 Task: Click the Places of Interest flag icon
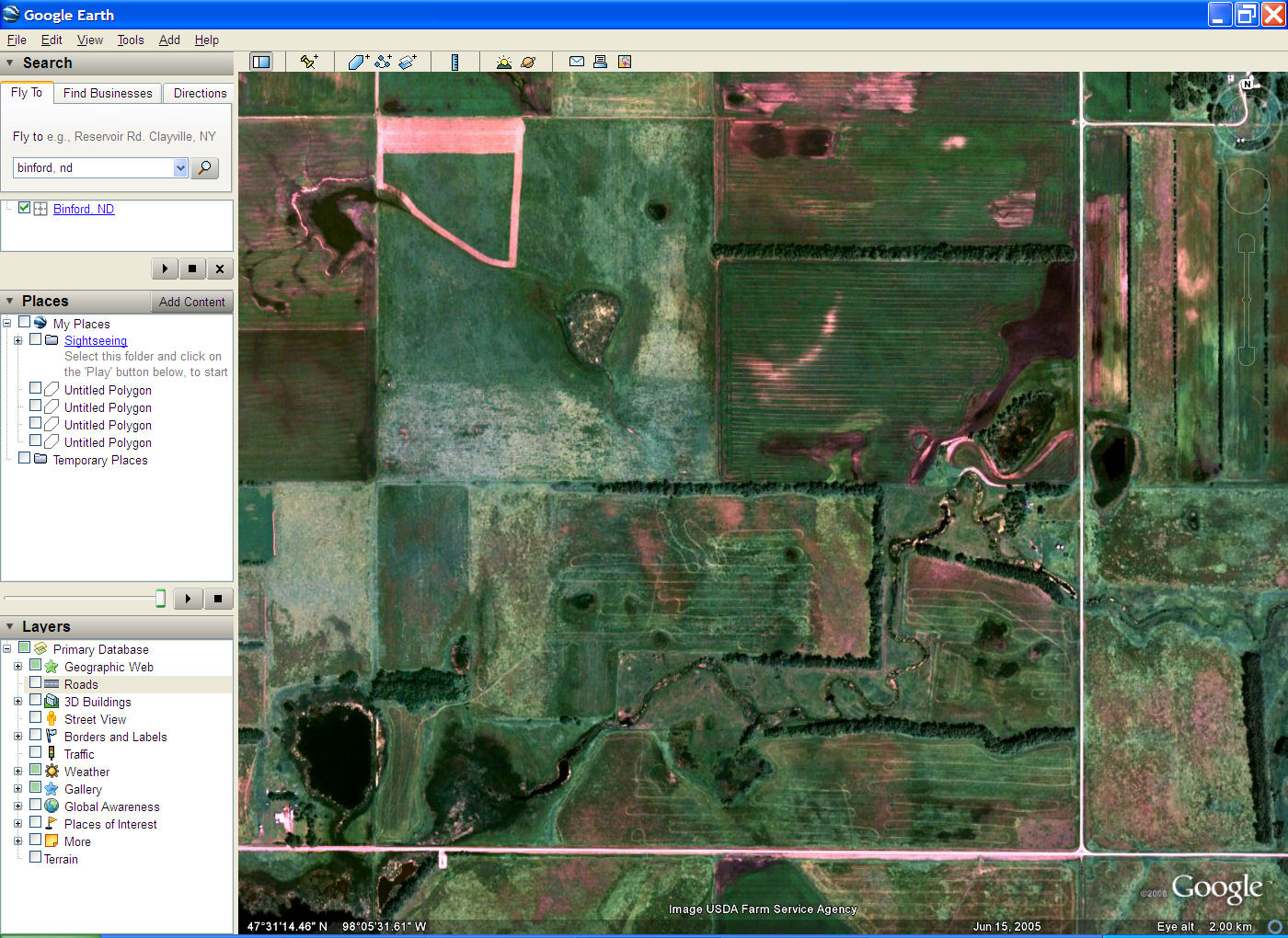pyautogui.click(x=52, y=824)
